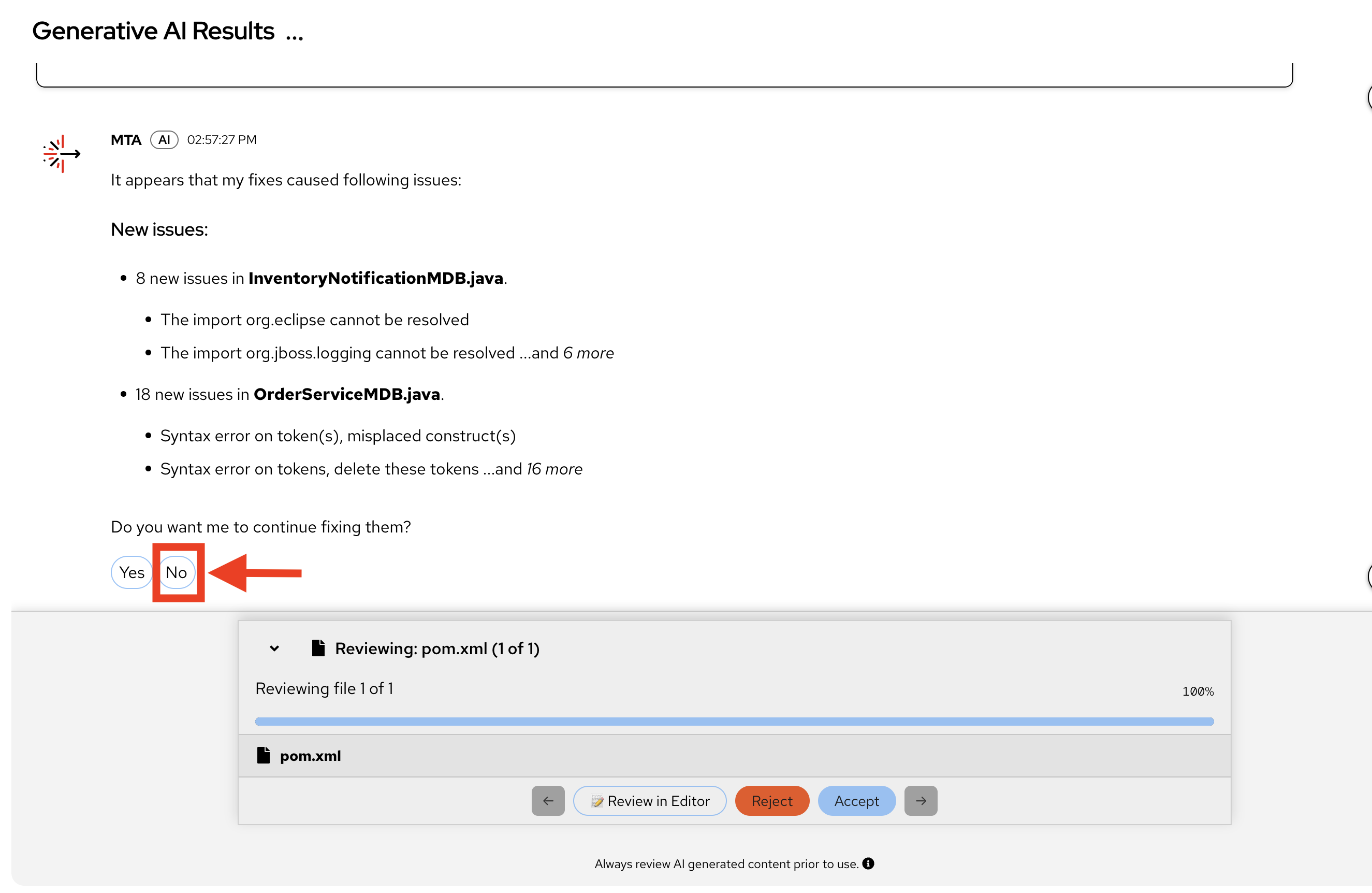The image size is (1372, 893).
Task: Answer Yes to continue fixing issues
Action: (x=132, y=572)
